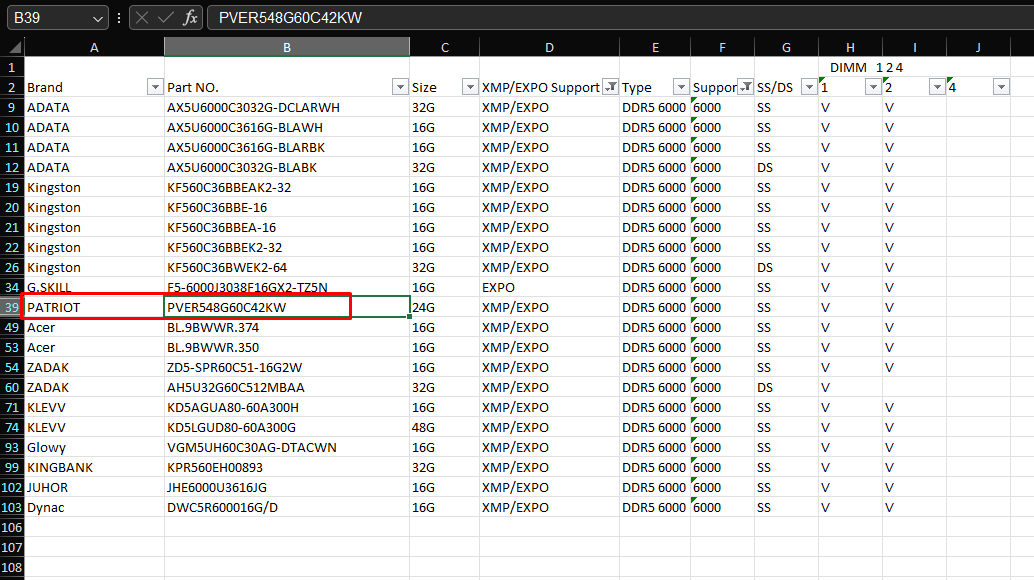Image resolution: width=1034 pixels, height=580 pixels.
Task: Open the Brand column filter dropdown
Action: [155, 87]
